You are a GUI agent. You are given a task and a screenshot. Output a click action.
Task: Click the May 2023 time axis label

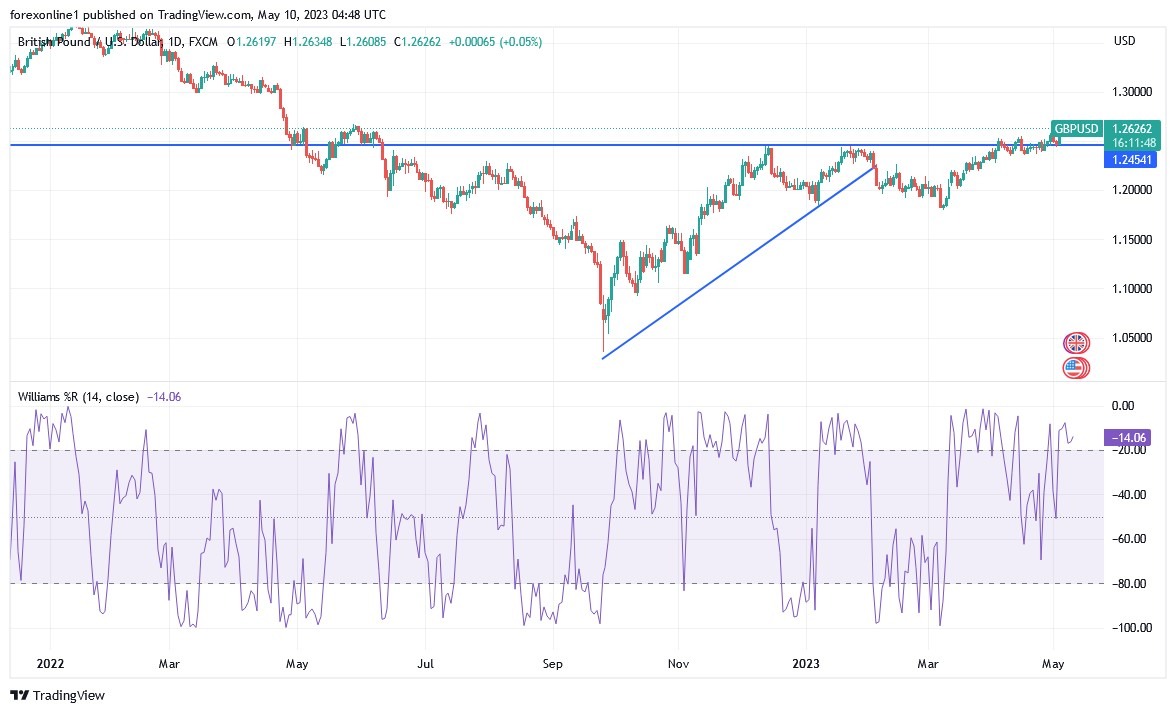[1053, 664]
